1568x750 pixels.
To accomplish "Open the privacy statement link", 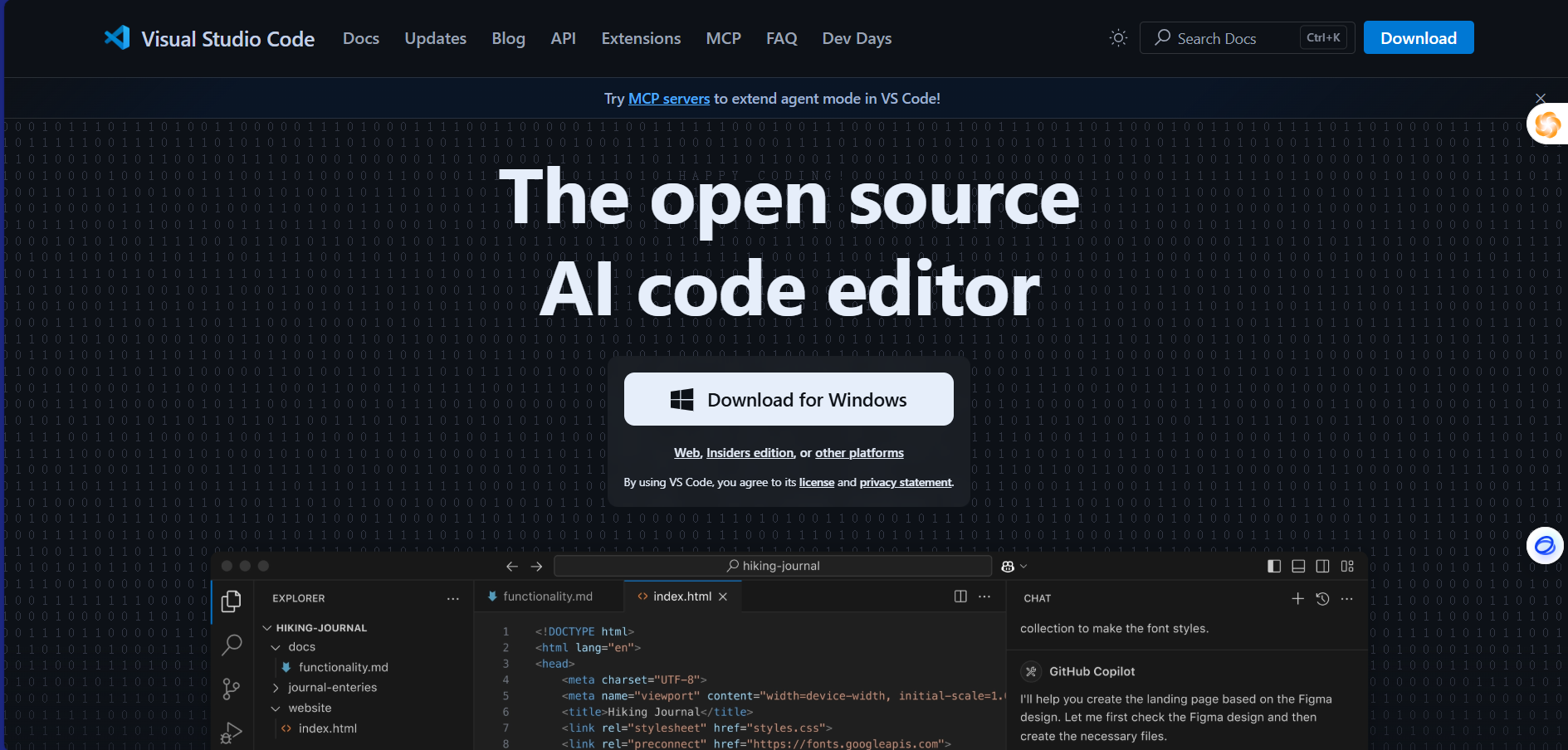I will [x=906, y=483].
